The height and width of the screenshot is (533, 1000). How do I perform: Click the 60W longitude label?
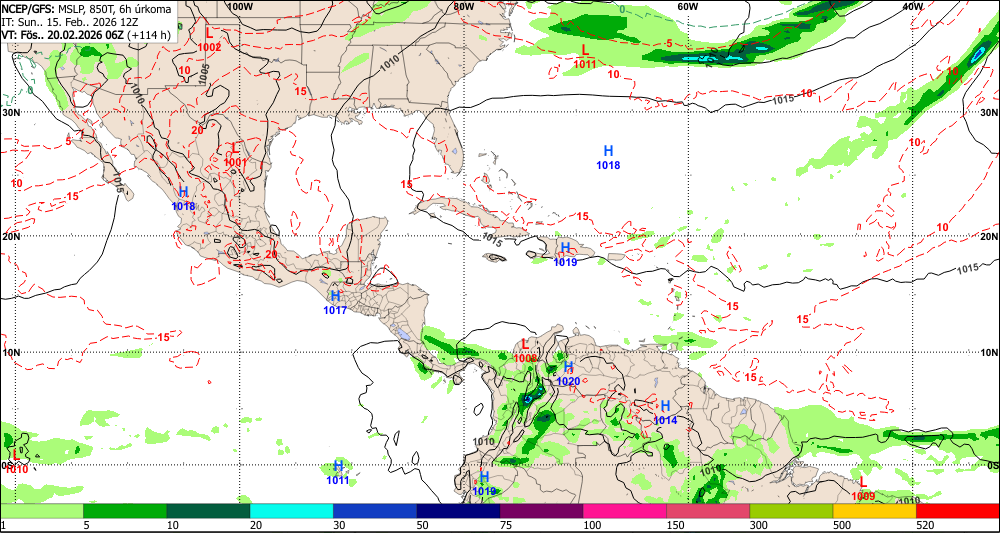[x=688, y=6]
